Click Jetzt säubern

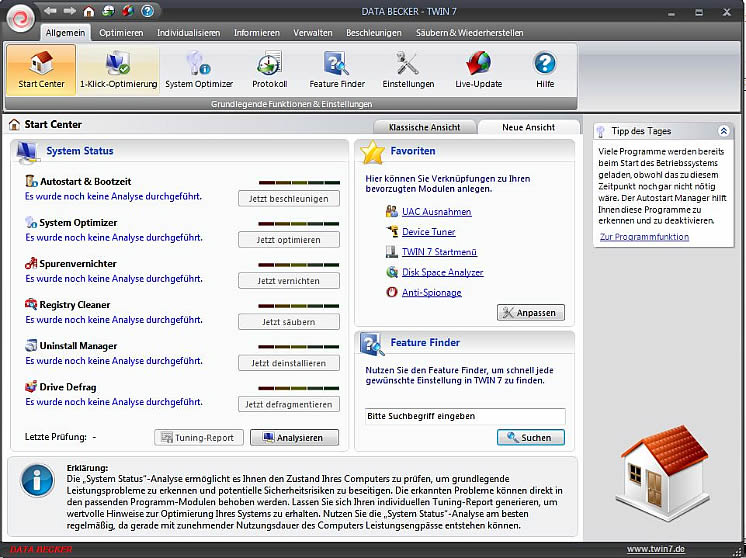point(289,322)
